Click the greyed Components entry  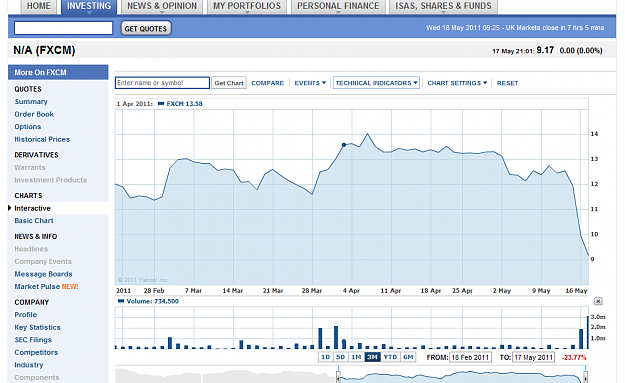(x=37, y=377)
